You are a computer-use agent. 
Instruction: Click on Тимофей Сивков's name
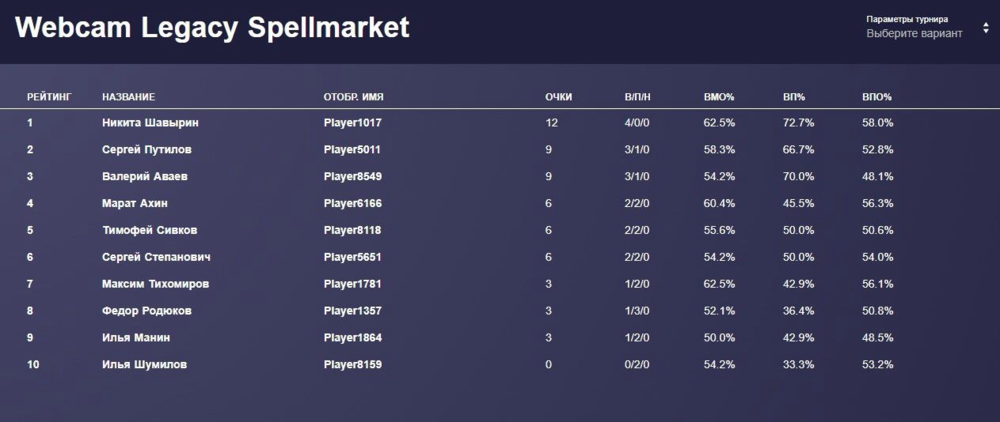click(149, 230)
